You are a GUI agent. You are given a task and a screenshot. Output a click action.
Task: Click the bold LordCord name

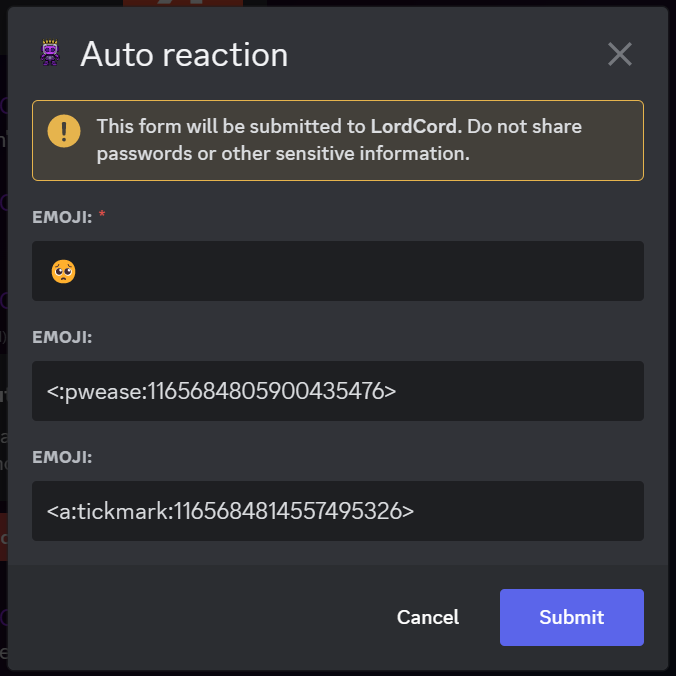point(415,127)
